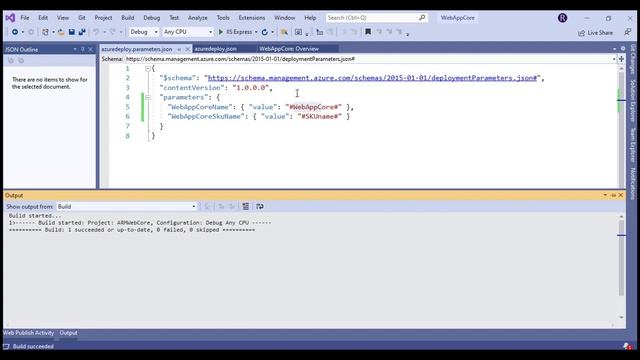
Task: Click the editor split plus icon beside Schema
Action: click(621, 59)
